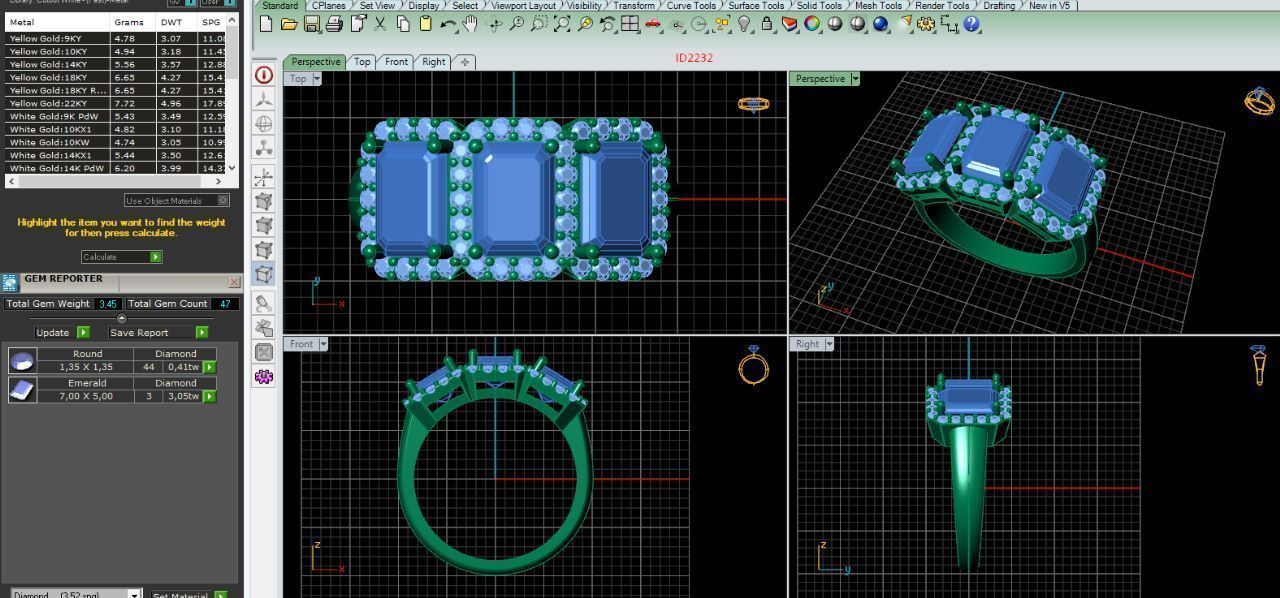Image resolution: width=1280 pixels, height=598 pixels.
Task: Click the Update button in Gem Reporter
Action: click(x=62, y=332)
